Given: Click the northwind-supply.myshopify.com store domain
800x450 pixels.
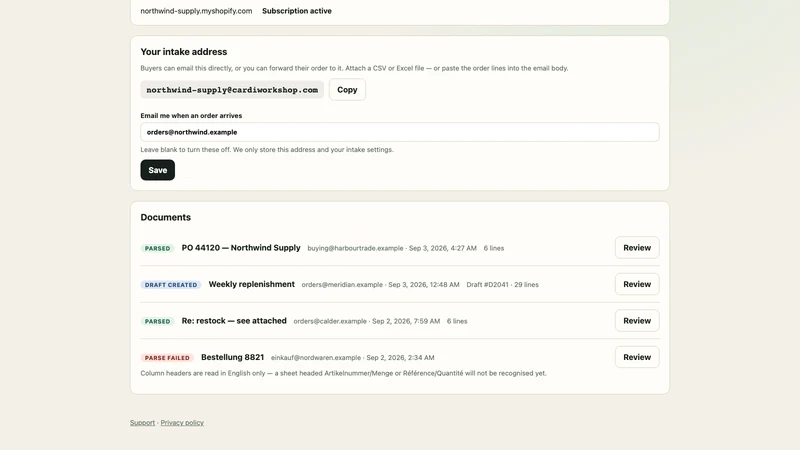Looking at the screenshot, I should pos(196,11).
